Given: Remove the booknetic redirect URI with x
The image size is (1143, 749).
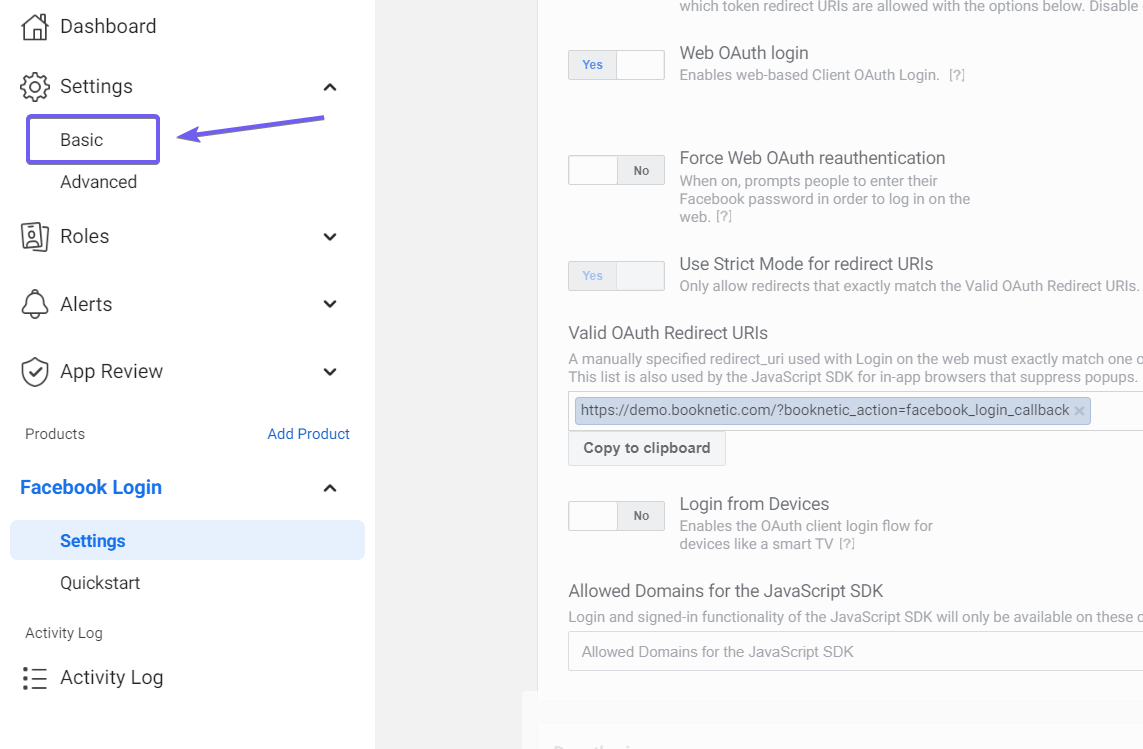Looking at the screenshot, I should 1080,411.
